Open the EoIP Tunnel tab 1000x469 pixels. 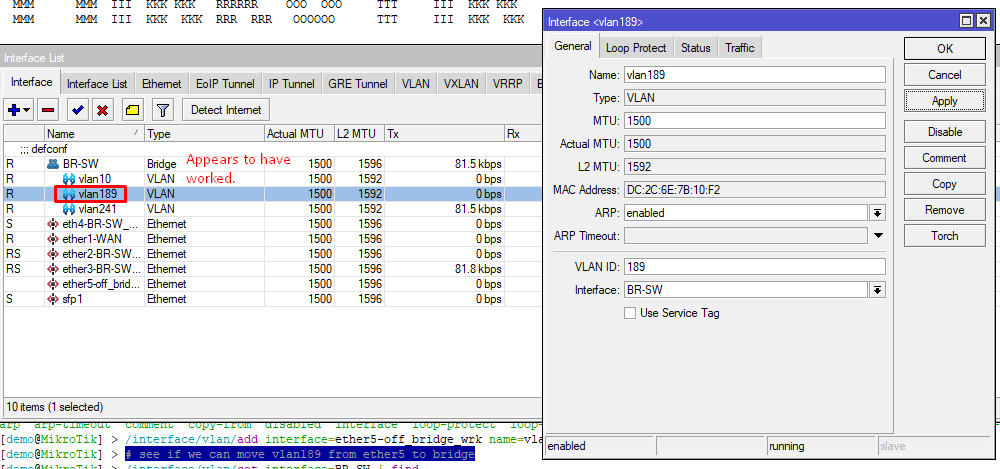tap(225, 84)
